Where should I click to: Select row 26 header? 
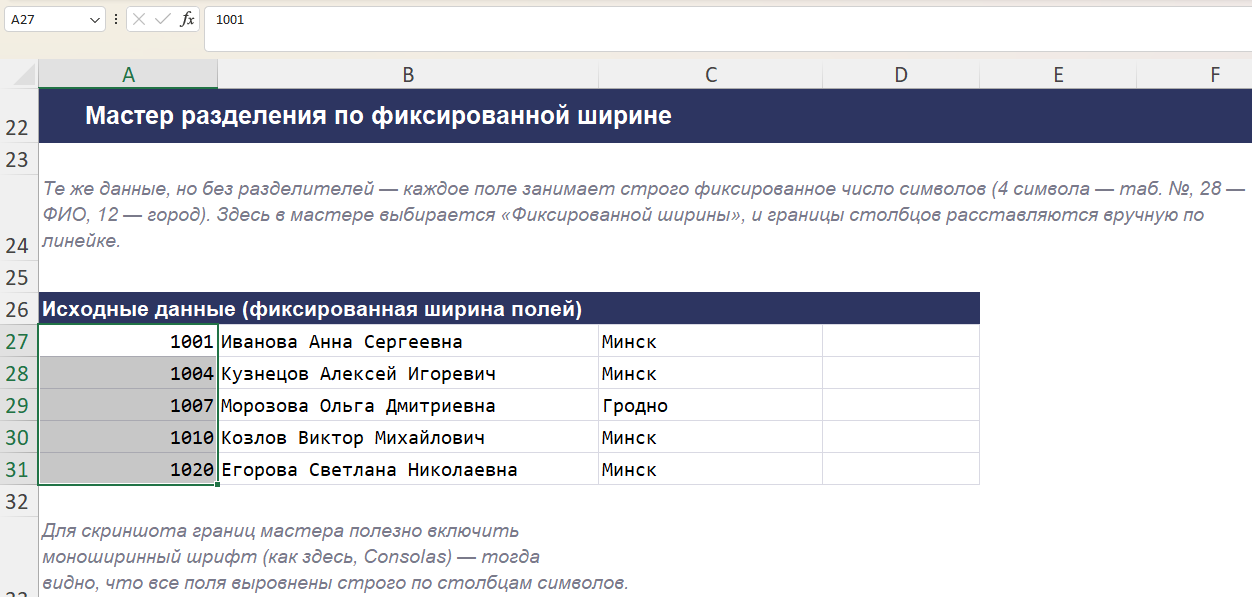pos(19,308)
